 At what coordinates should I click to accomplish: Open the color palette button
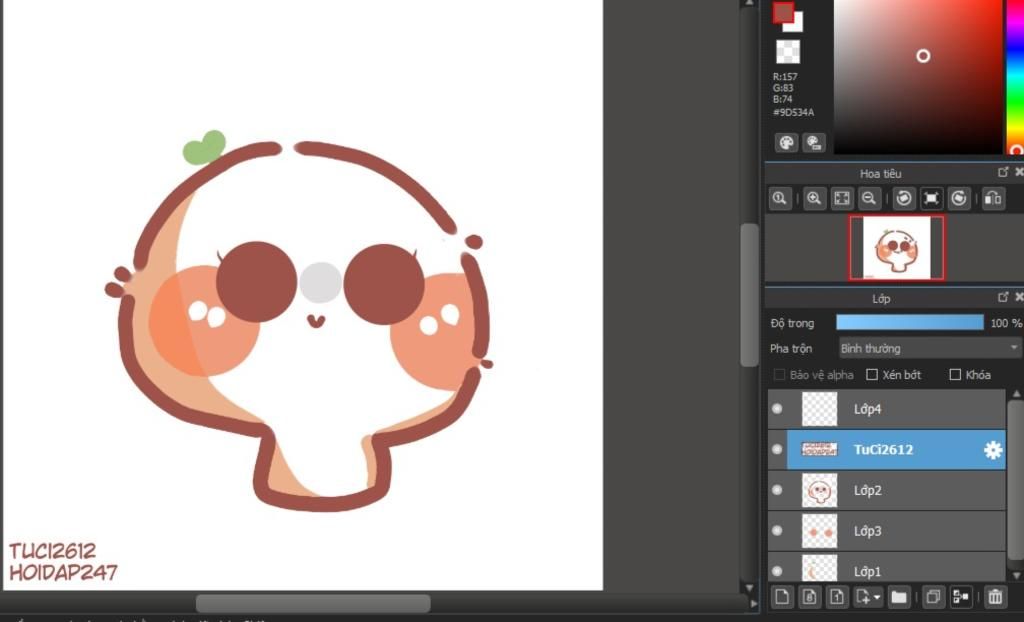tap(786, 142)
